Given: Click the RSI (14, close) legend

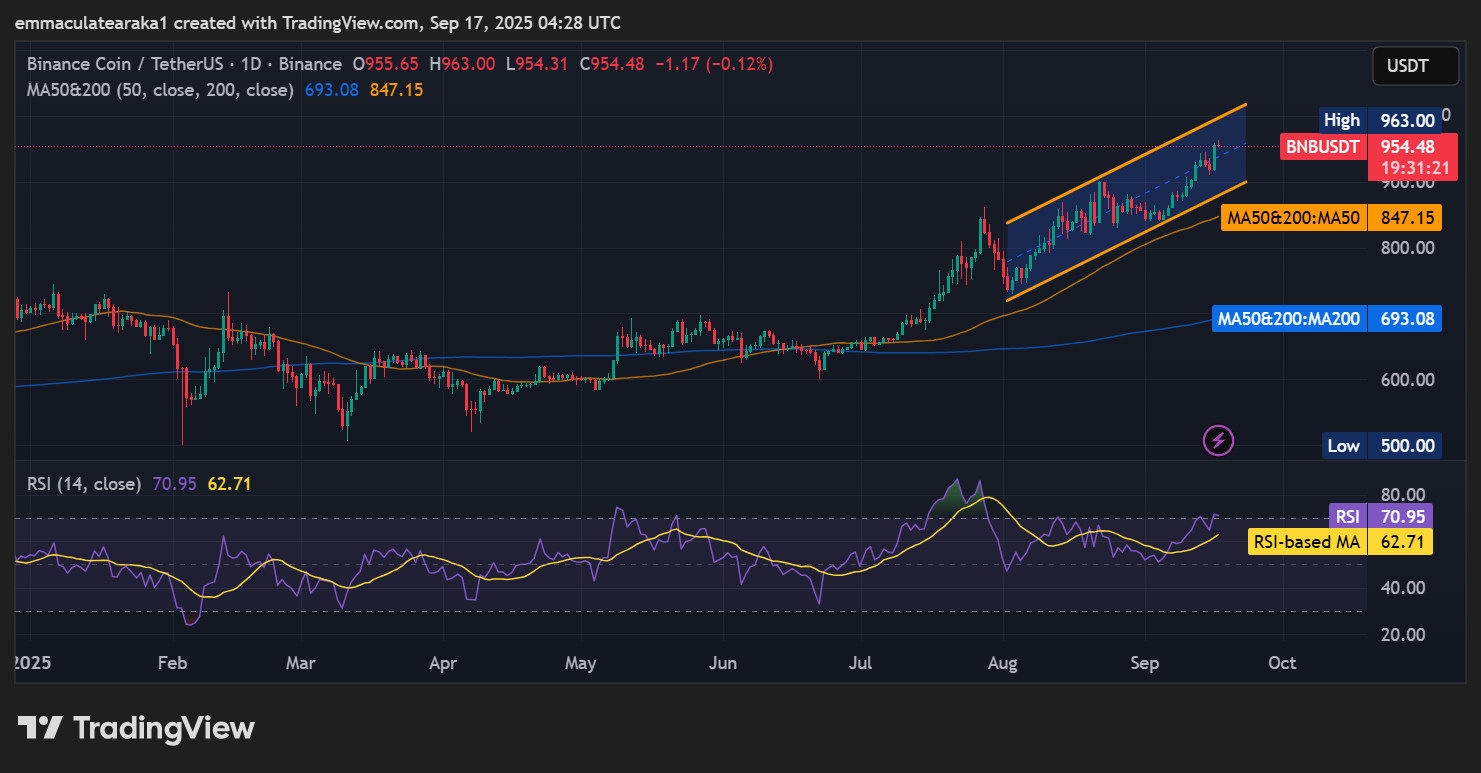Looking at the screenshot, I should click(84, 484).
